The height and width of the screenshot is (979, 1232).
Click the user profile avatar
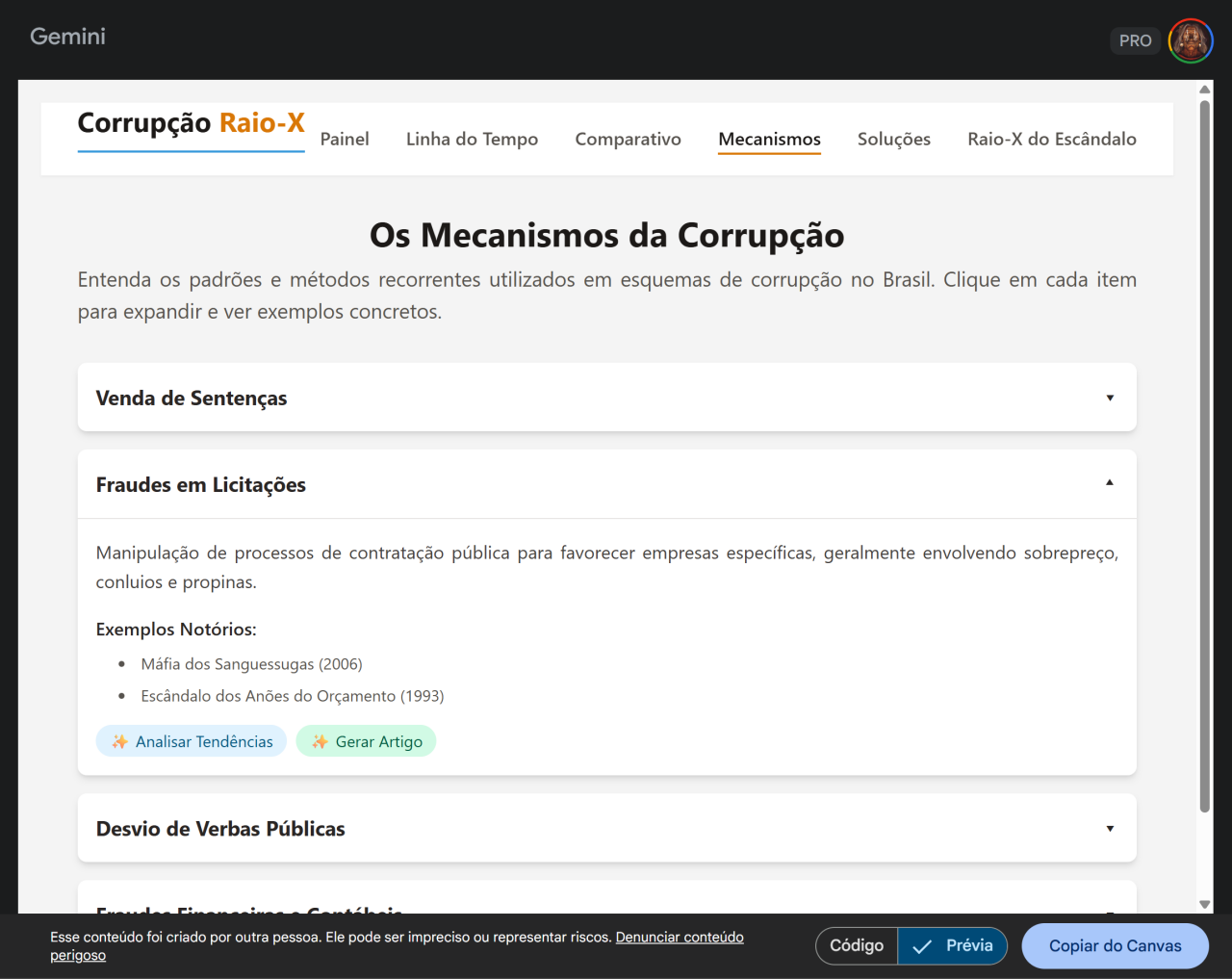pos(1191,41)
